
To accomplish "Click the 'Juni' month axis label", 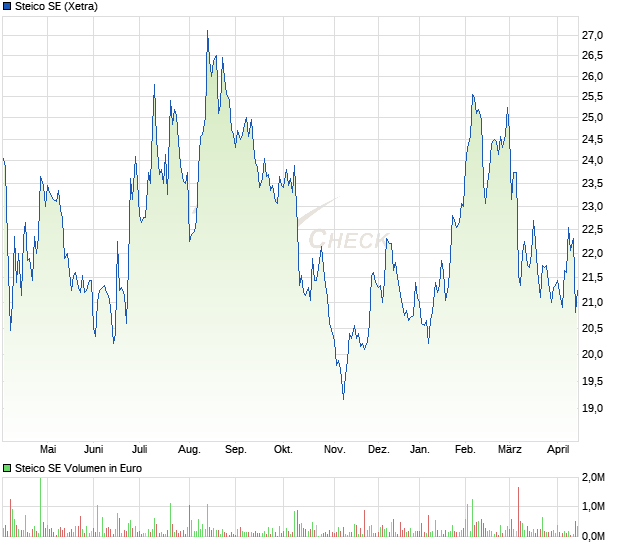I will [x=94, y=449].
